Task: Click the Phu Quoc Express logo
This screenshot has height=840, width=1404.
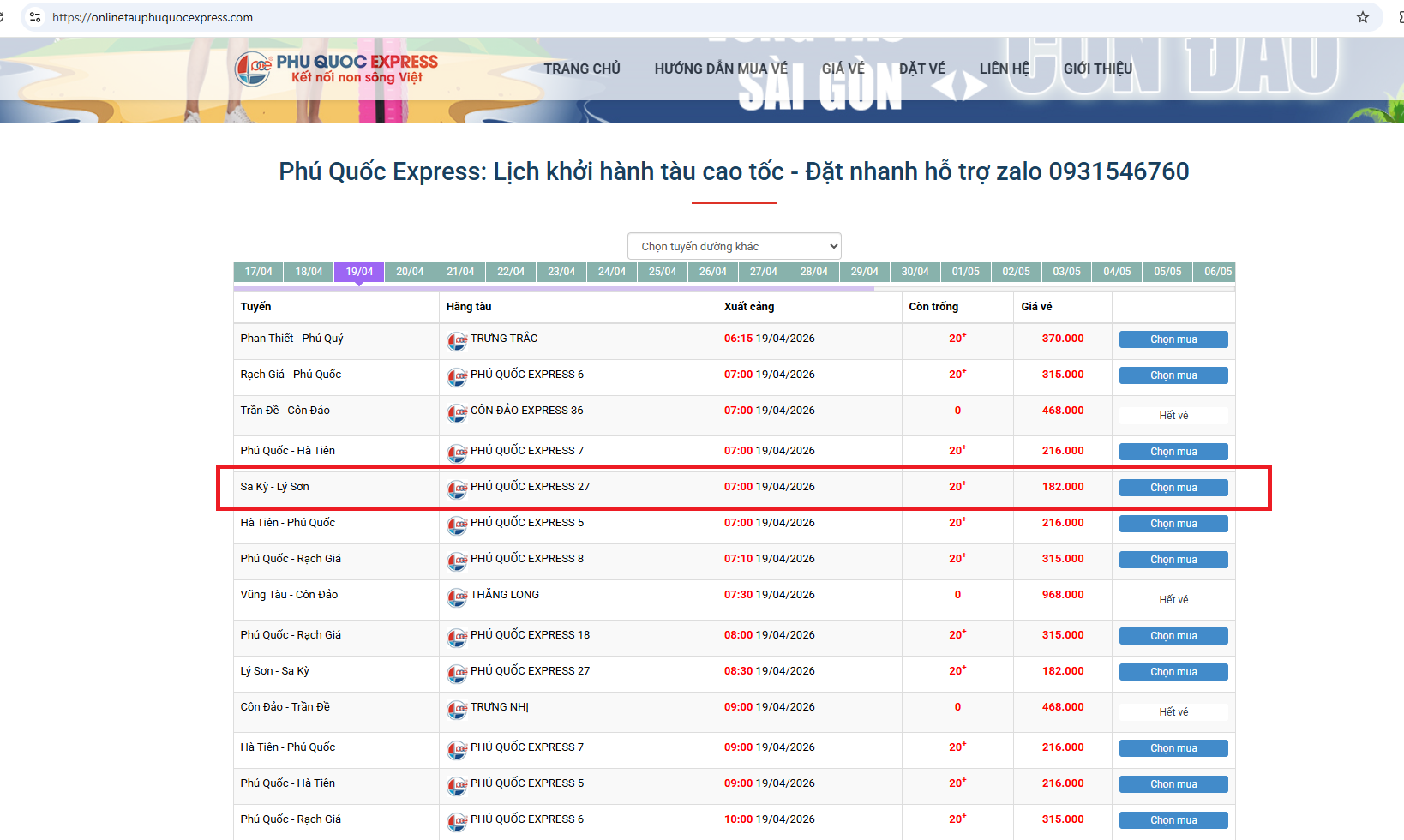Action: [336, 69]
